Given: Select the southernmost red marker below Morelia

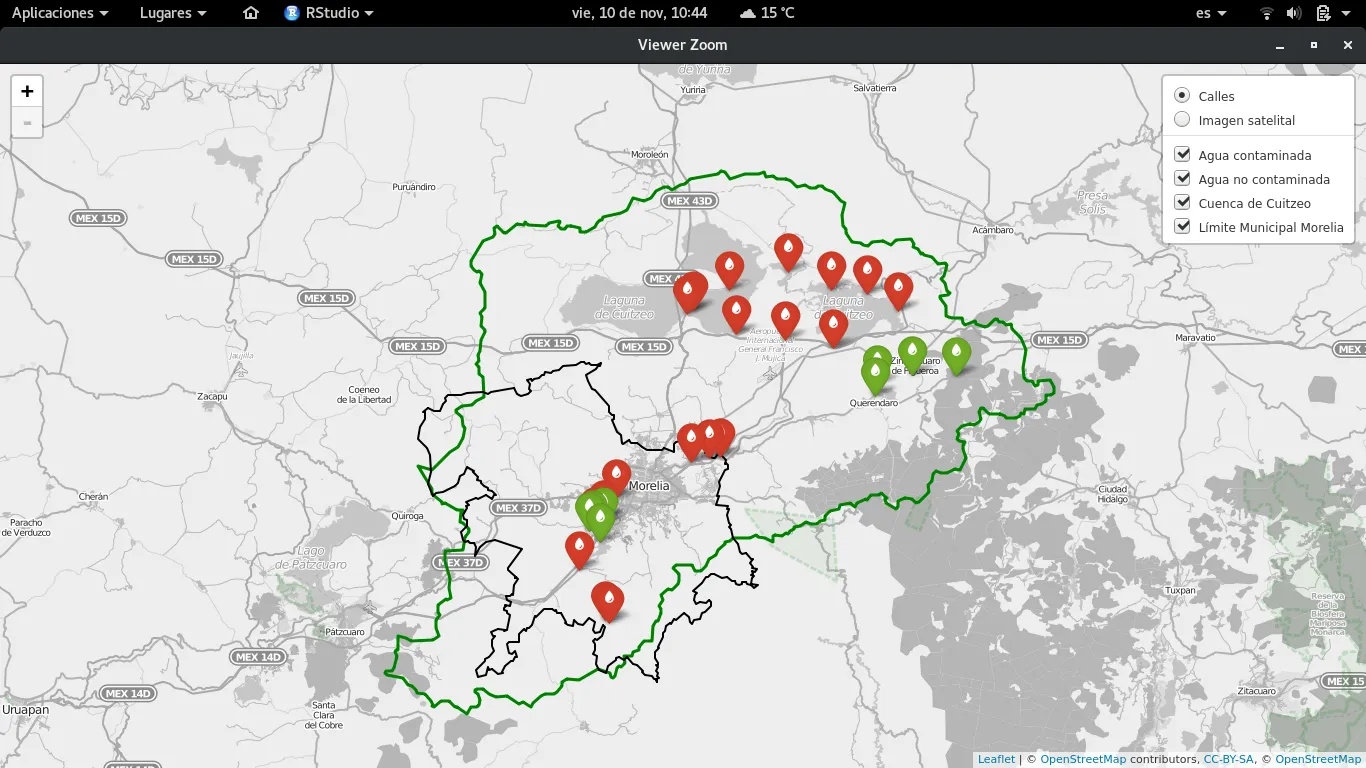Looking at the screenshot, I should tap(607, 602).
